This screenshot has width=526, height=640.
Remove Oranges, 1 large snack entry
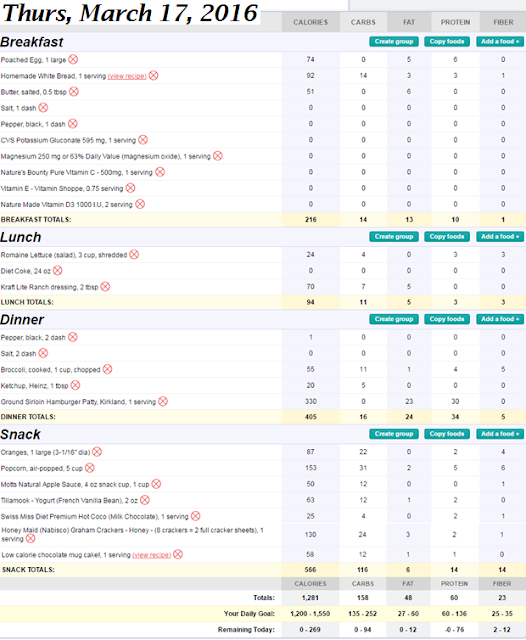97,452
